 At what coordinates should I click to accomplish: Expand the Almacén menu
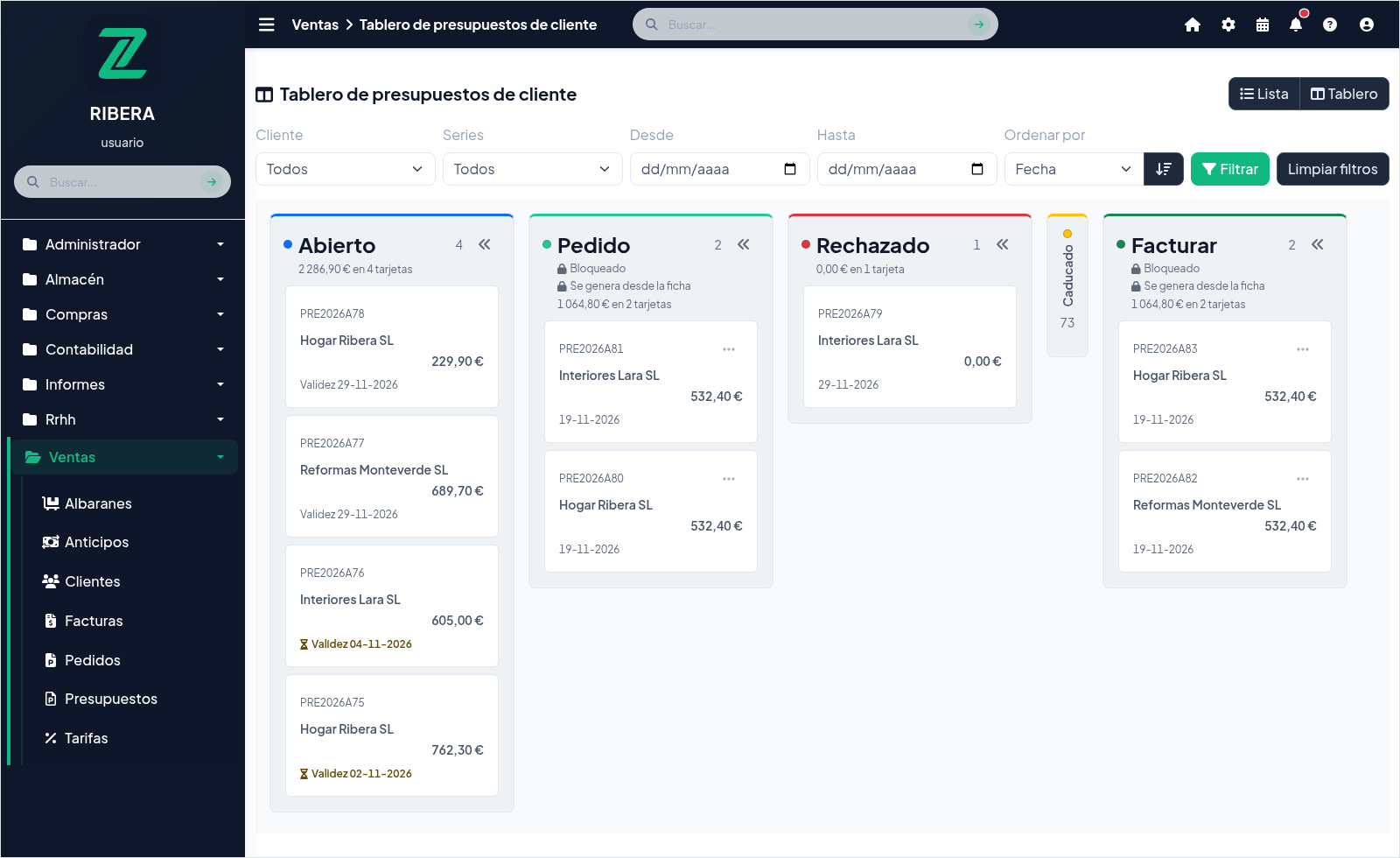click(x=122, y=279)
